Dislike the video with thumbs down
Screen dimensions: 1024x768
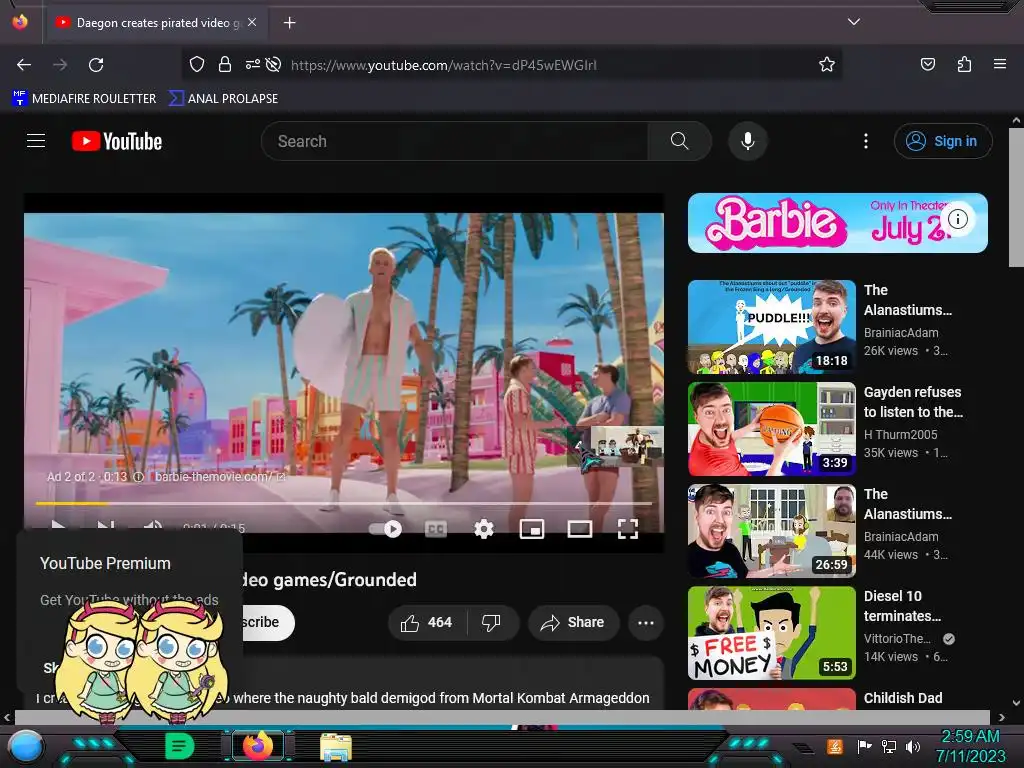(x=491, y=622)
